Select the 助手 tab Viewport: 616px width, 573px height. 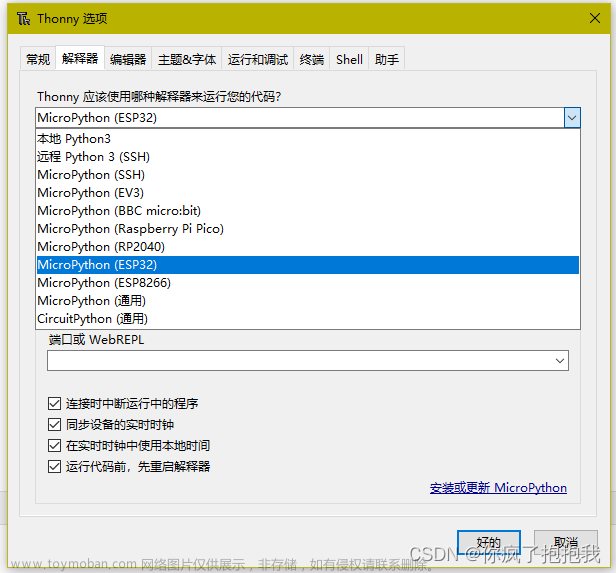click(387, 59)
